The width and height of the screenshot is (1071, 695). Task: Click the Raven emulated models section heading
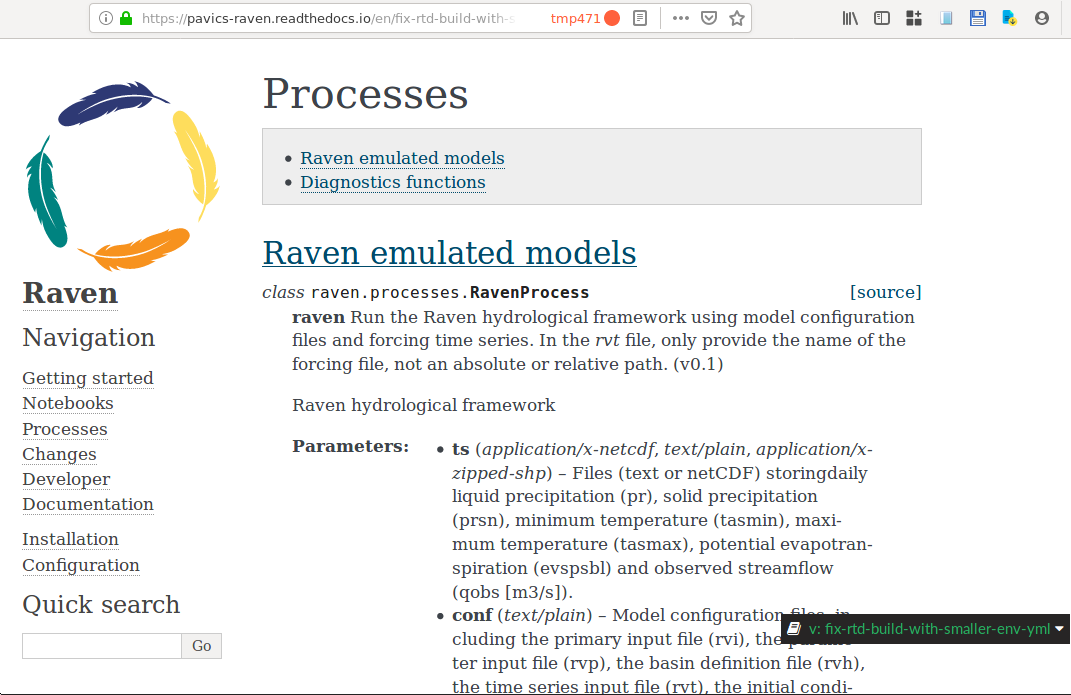449,253
